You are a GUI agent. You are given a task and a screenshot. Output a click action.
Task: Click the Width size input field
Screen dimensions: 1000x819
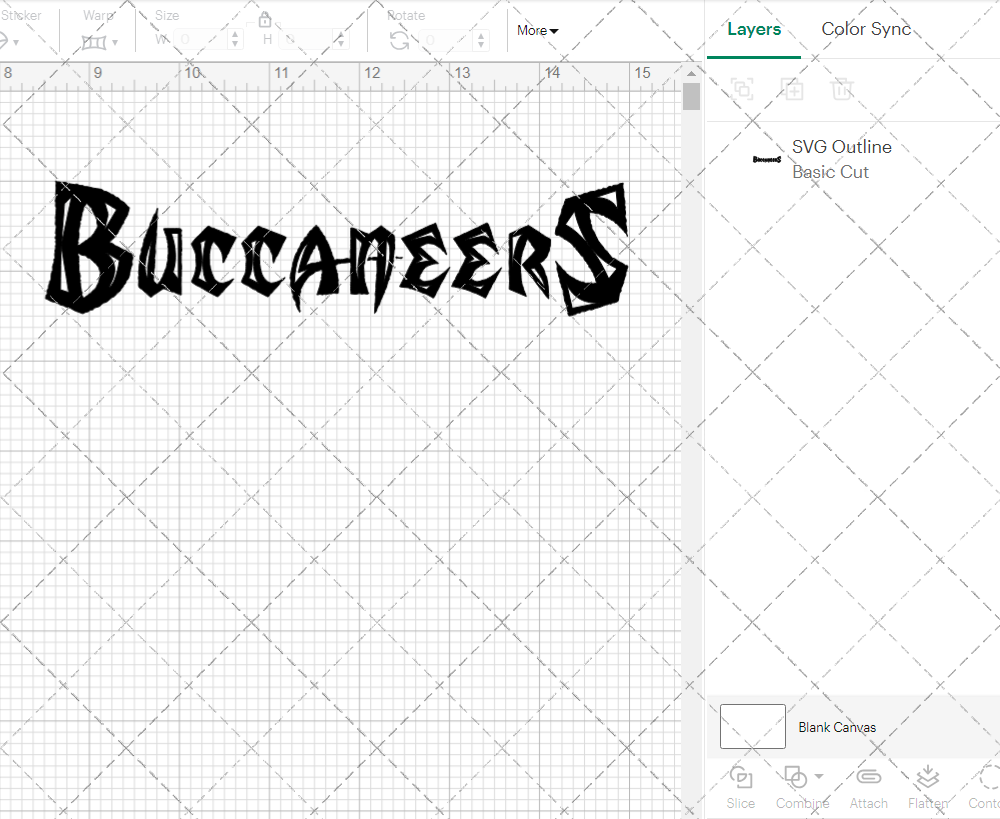click(x=202, y=40)
